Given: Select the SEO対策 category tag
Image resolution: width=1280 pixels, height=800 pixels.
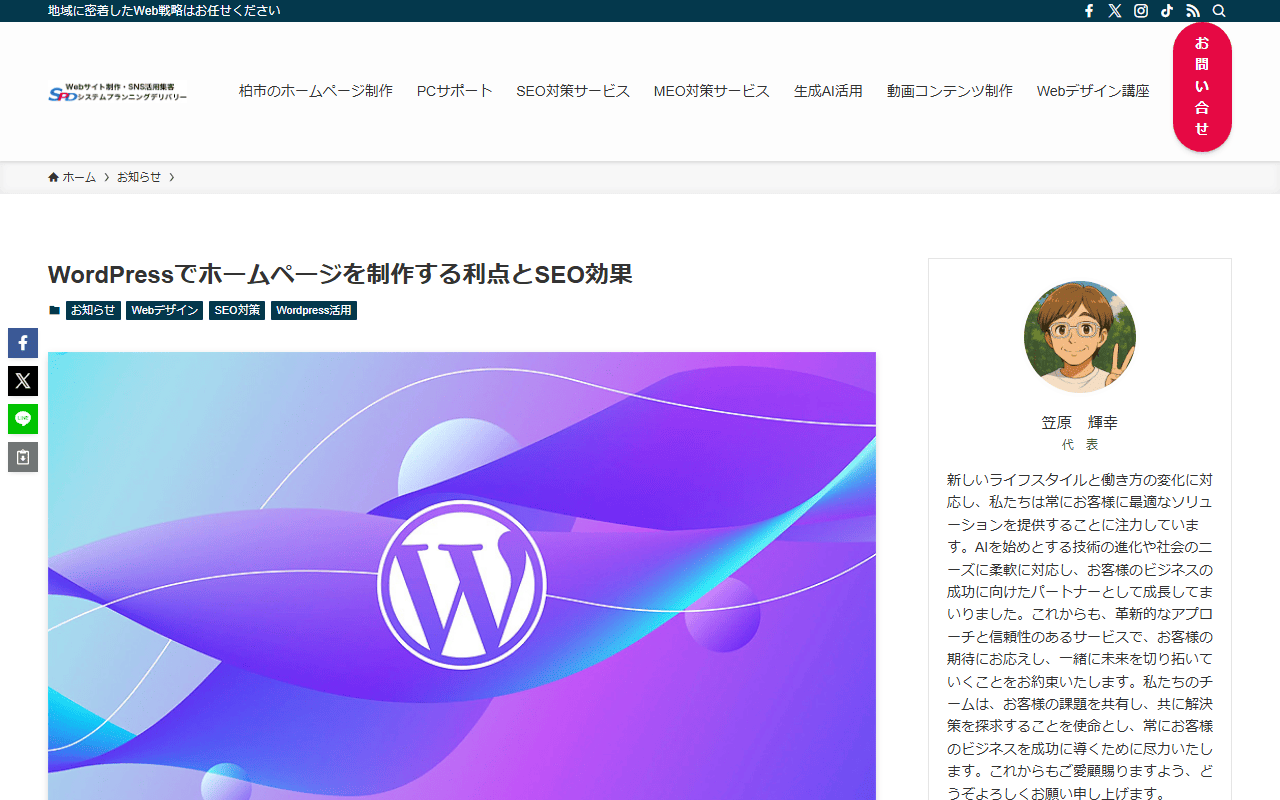Looking at the screenshot, I should [x=237, y=311].
